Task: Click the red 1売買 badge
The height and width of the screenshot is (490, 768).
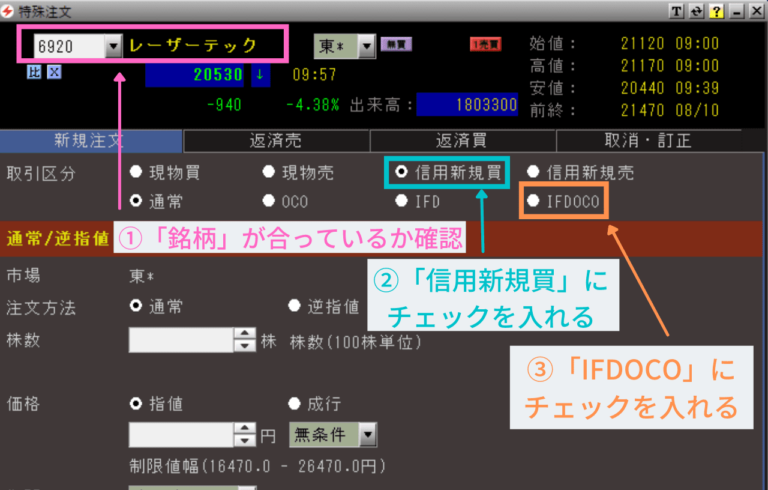Action: point(485,46)
